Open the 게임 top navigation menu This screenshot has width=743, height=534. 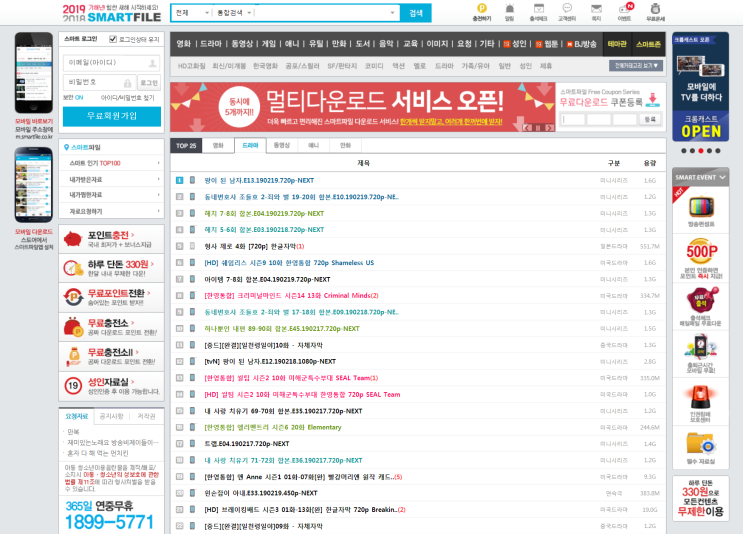point(269,44)
